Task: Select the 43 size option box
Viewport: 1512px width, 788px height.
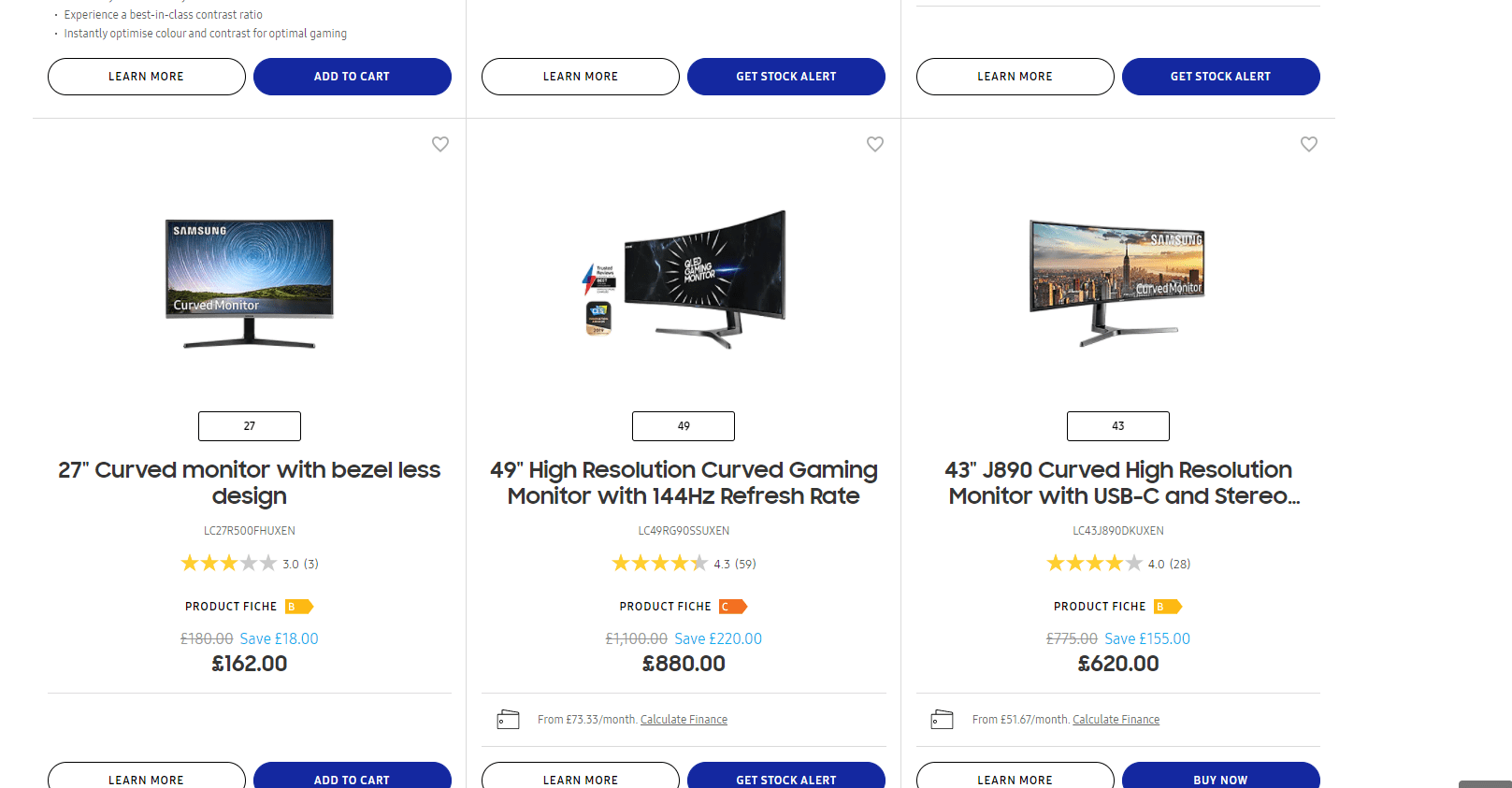Action: [x=1118, y=426]
